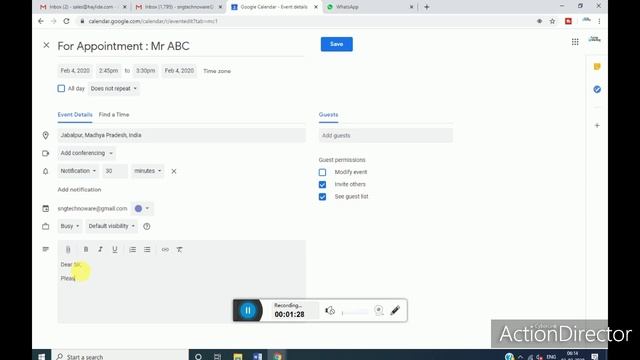Viewport: 640px width, 360px height.
Task: Open Task View on the taskbar
Action: pos(217,357)
